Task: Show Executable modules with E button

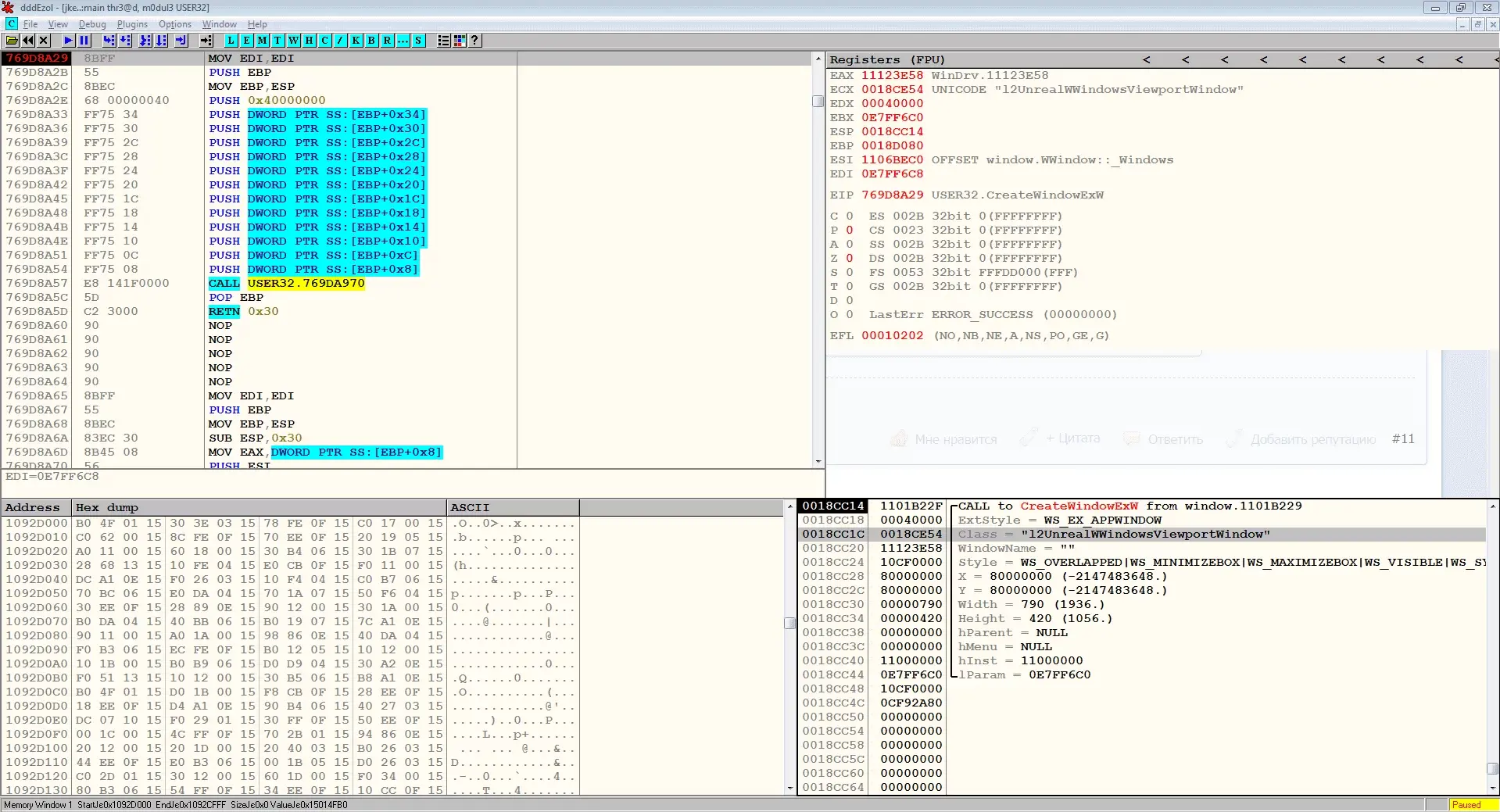Action: (x=247, y=41)
